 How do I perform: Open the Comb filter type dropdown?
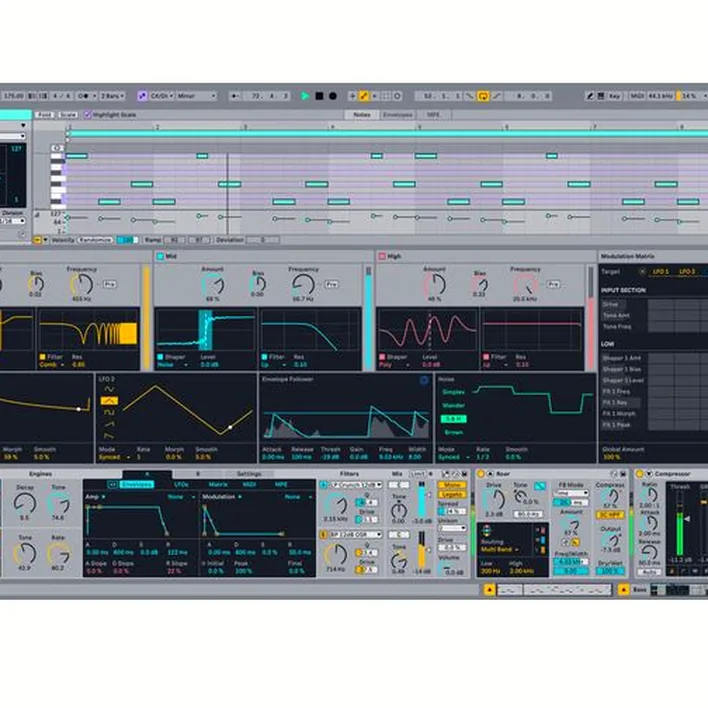[x=51, y=364]
